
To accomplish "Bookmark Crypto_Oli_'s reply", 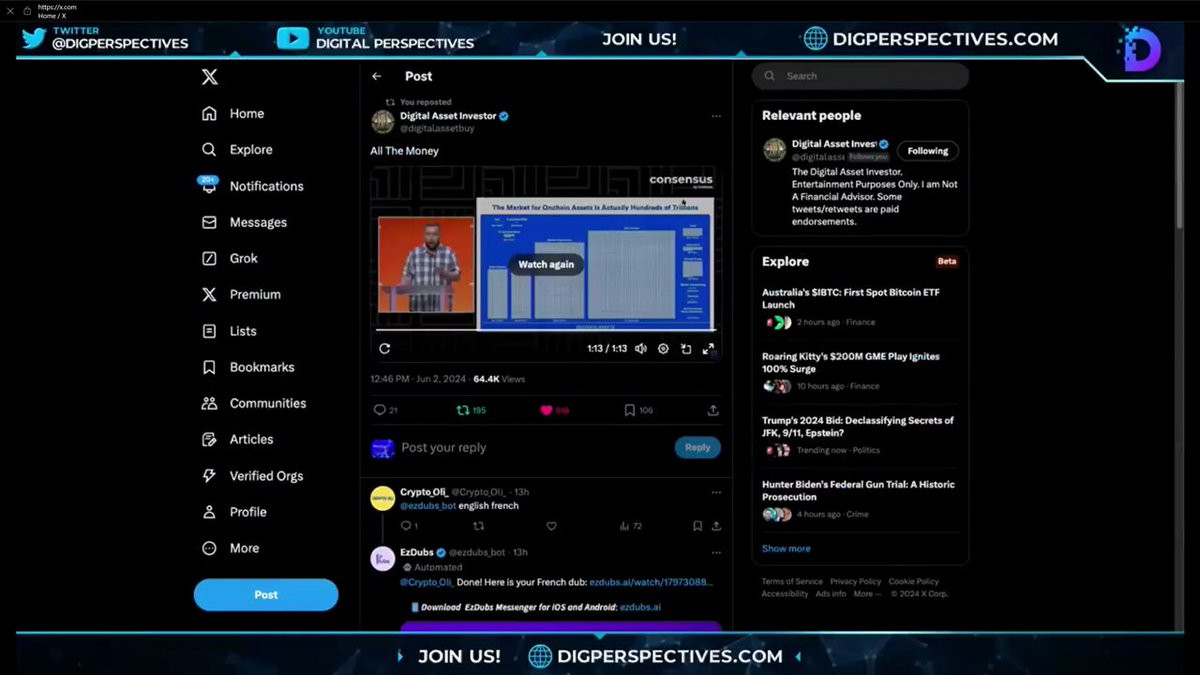I will coord(697,526).
